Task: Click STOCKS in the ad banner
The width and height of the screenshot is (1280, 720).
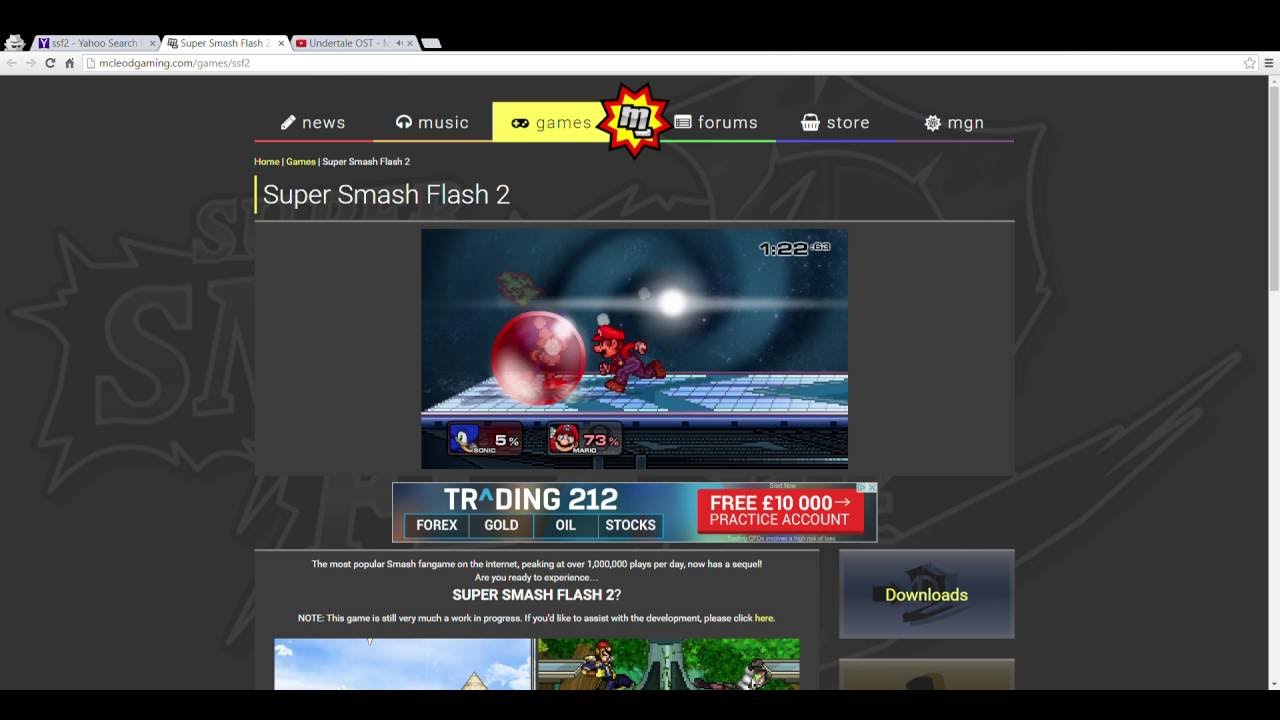Action: click(x=630, y=525)
